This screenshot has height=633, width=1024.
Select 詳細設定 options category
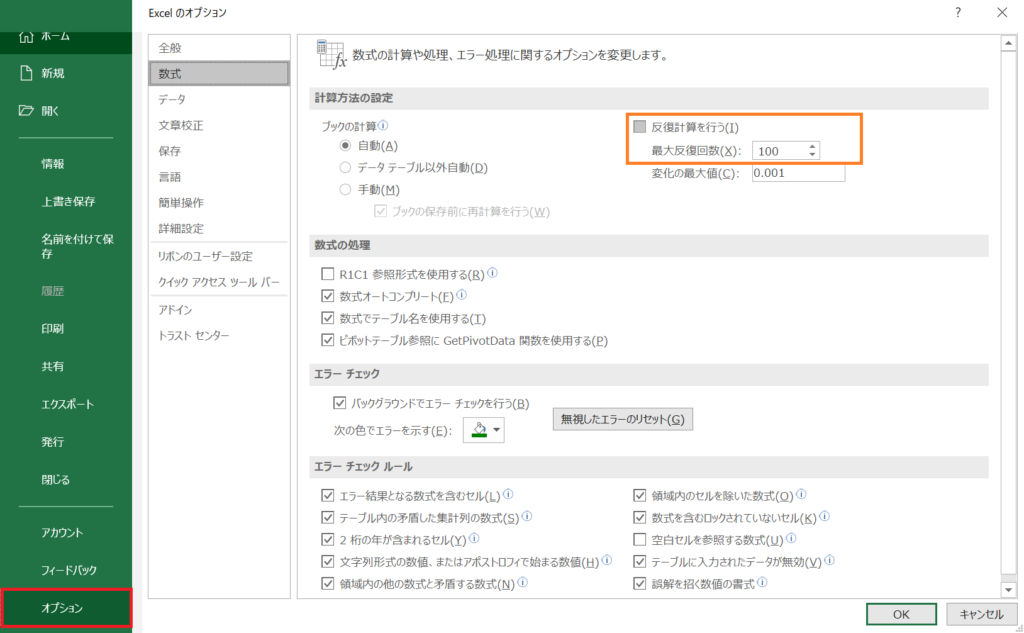(219, 229)
